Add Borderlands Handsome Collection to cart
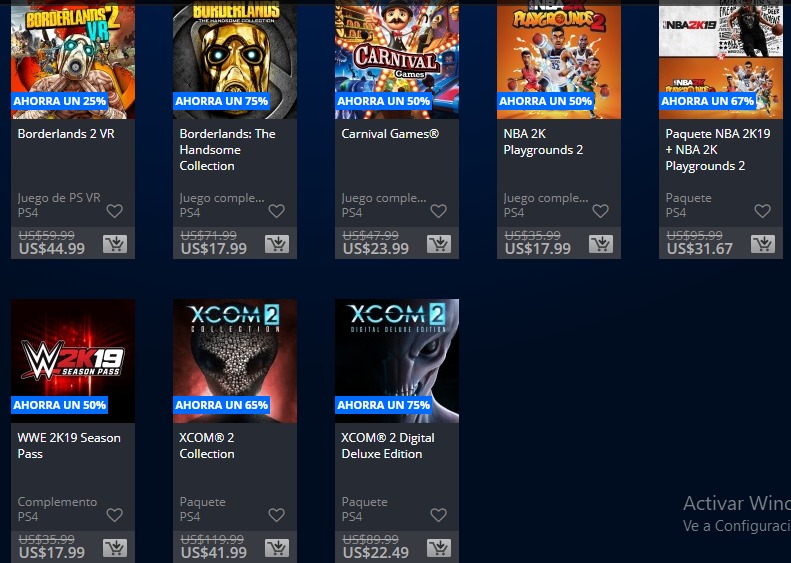 click(x=277, y=244)
